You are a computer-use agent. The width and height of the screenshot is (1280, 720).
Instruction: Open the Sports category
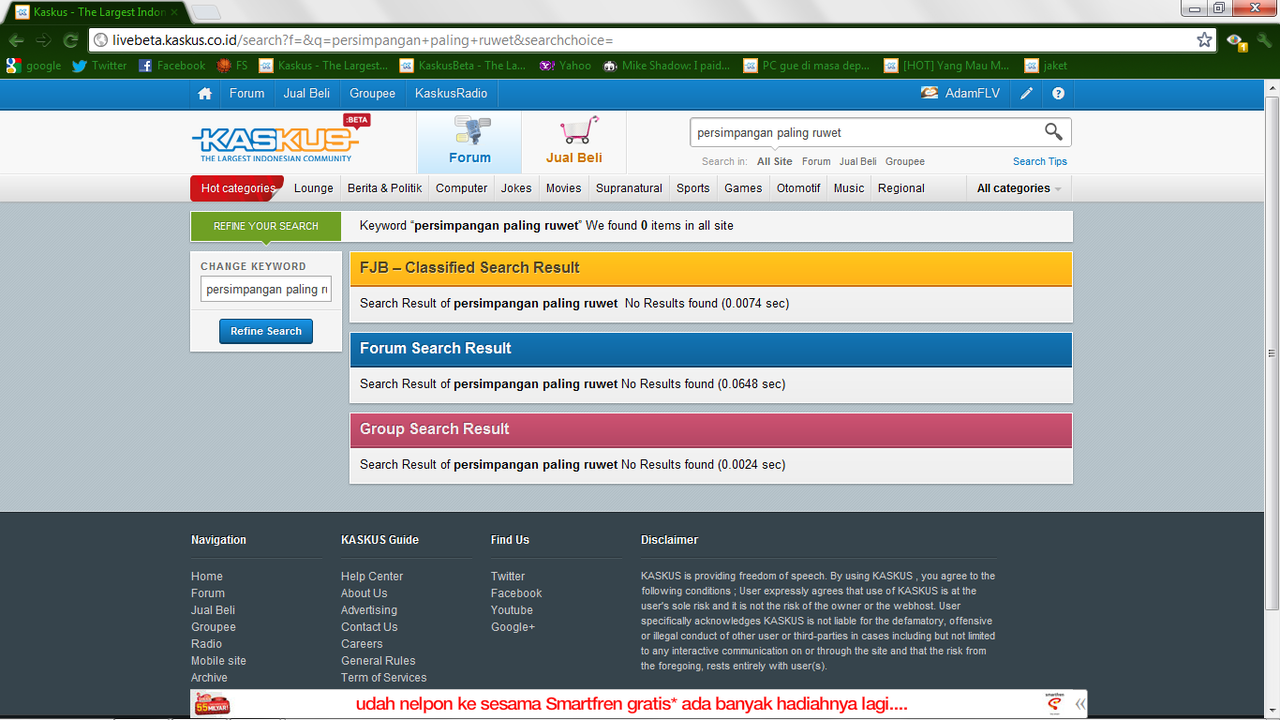(693, 188)
